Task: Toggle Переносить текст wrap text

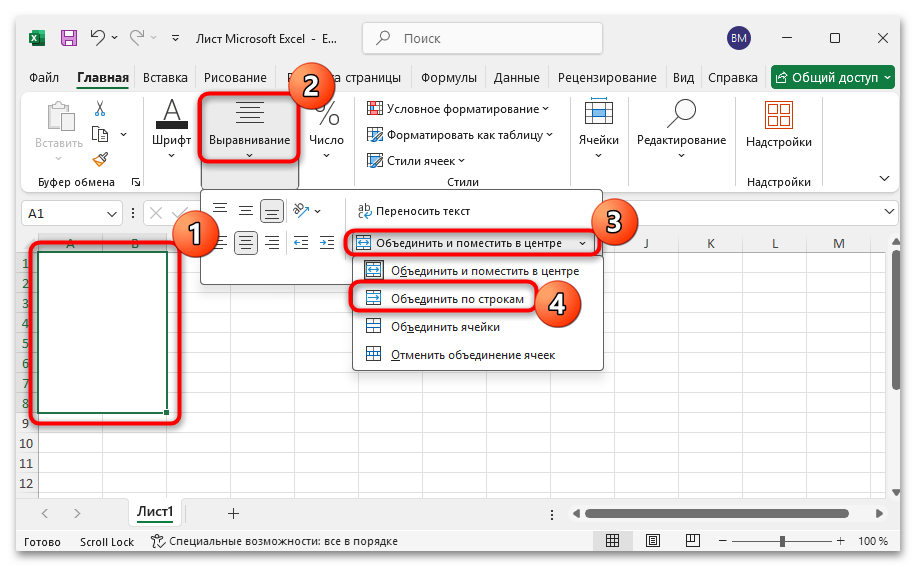Action: 413,211
